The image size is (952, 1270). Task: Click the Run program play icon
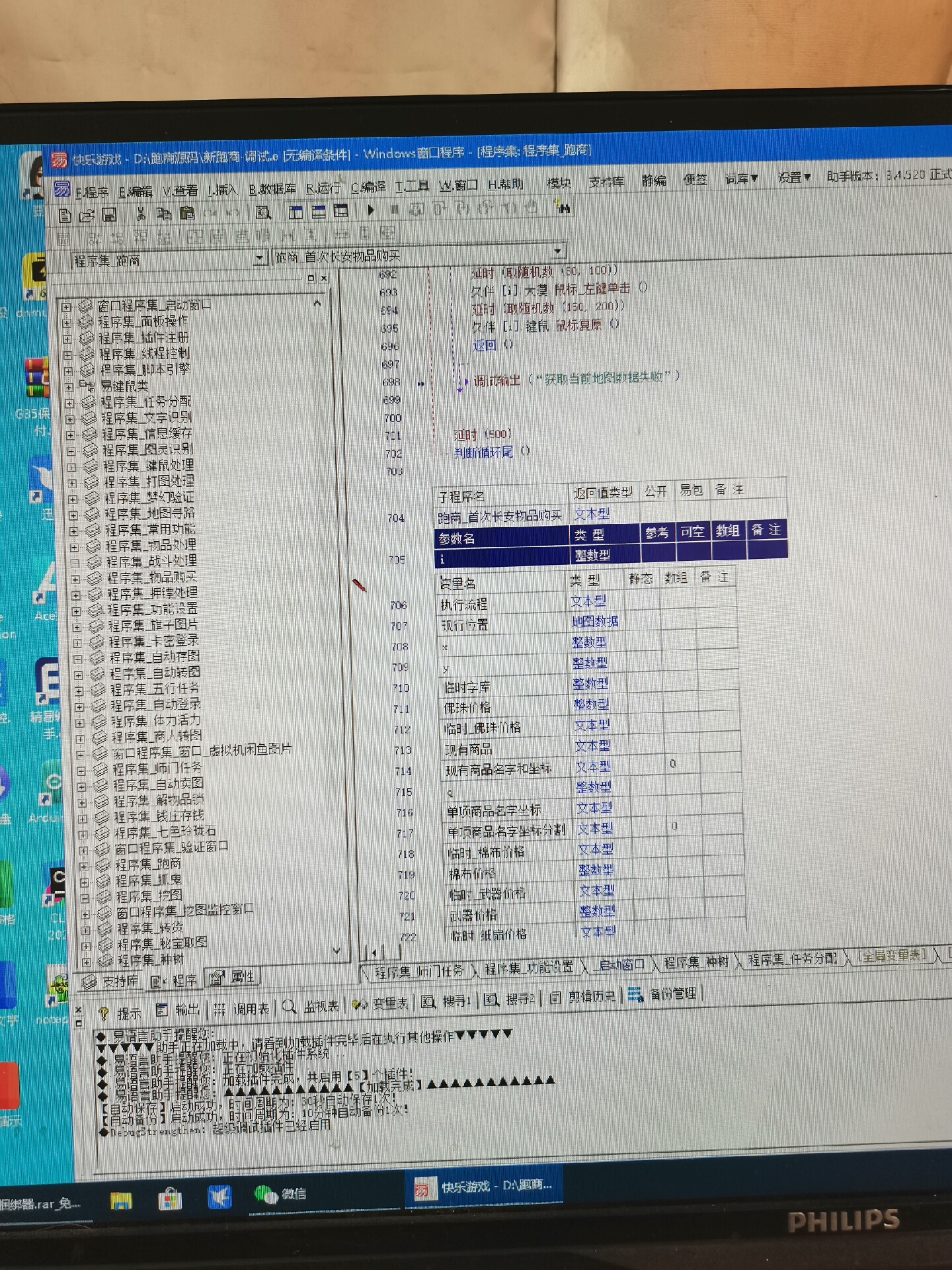(x=371, y=210)
